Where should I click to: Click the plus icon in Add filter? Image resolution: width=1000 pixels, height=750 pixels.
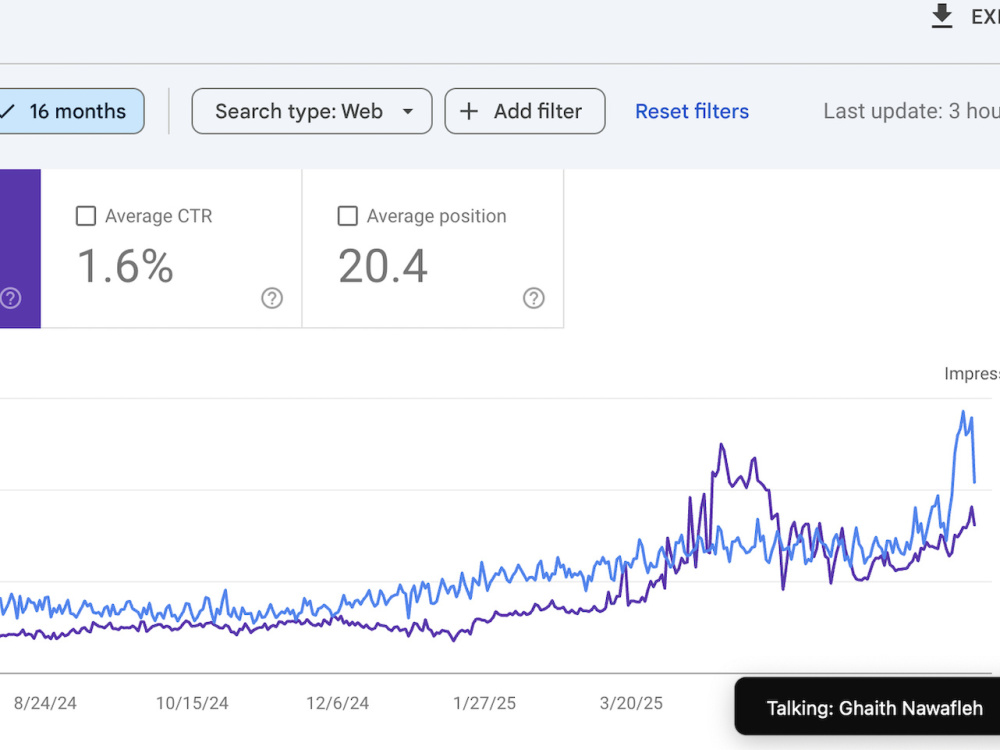pos(469,111)
